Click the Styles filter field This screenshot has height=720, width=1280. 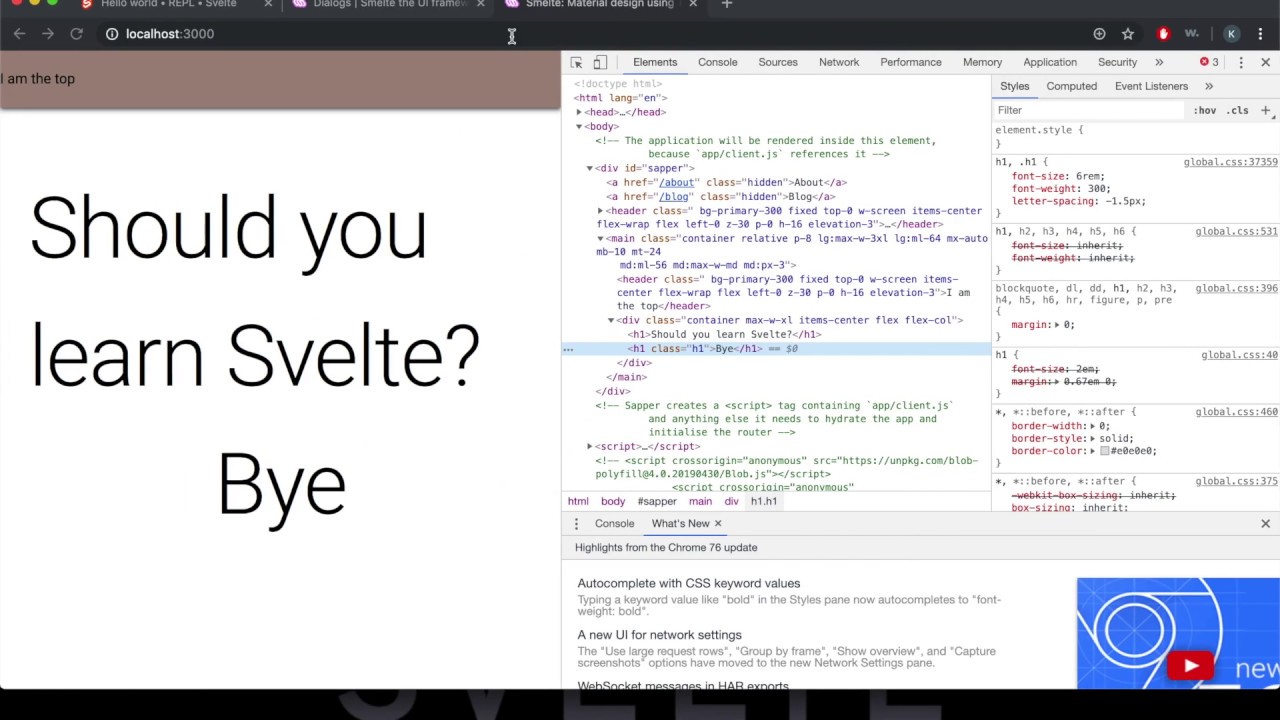coord(1090,110)
